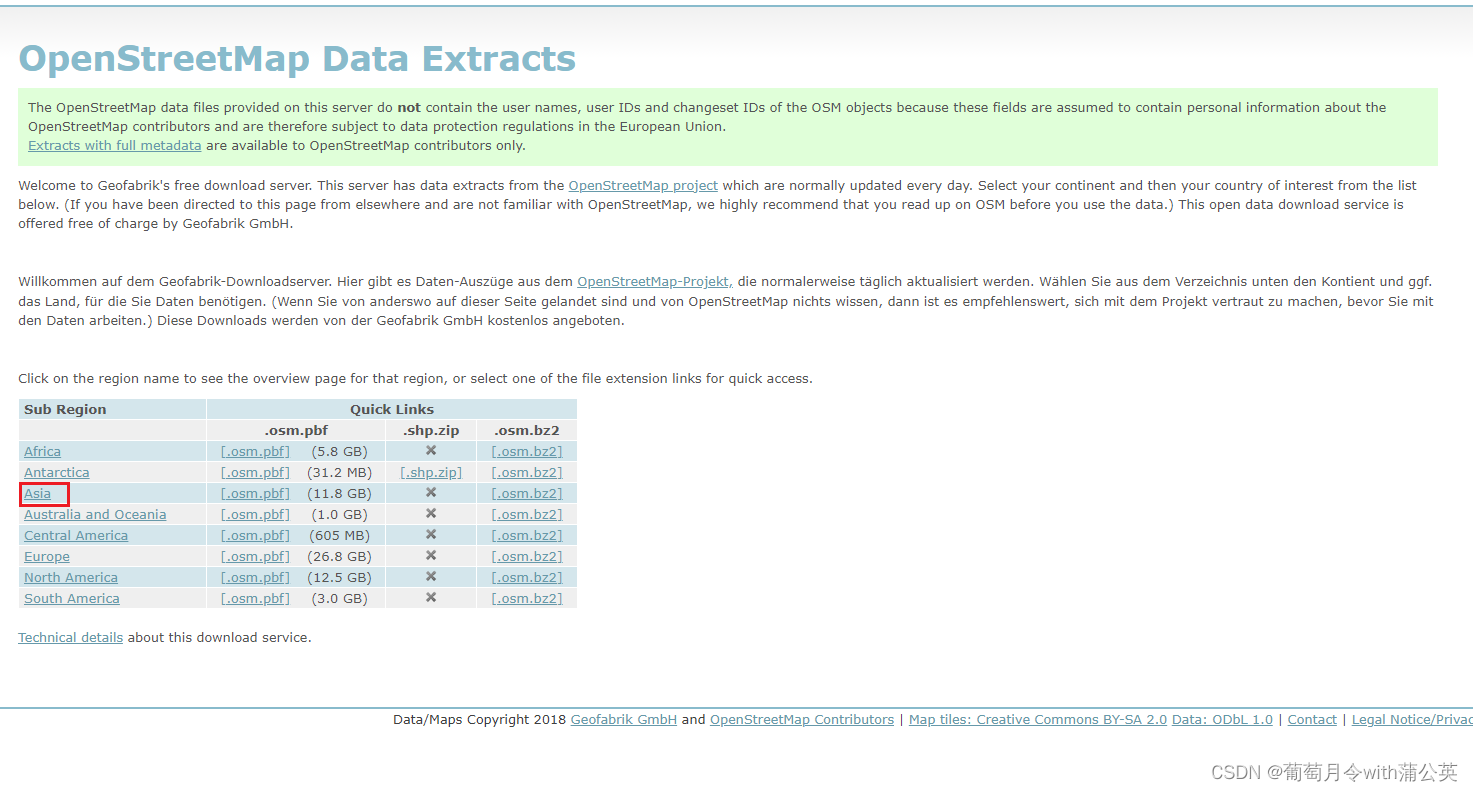1473x792 pixels.
Task: Click the (11.8 GB) Asia size text
Action: [x=341, y=494]
